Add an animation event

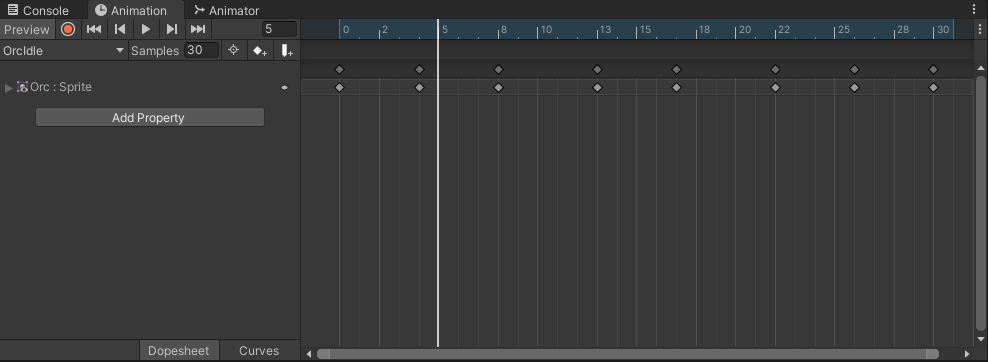287,51
